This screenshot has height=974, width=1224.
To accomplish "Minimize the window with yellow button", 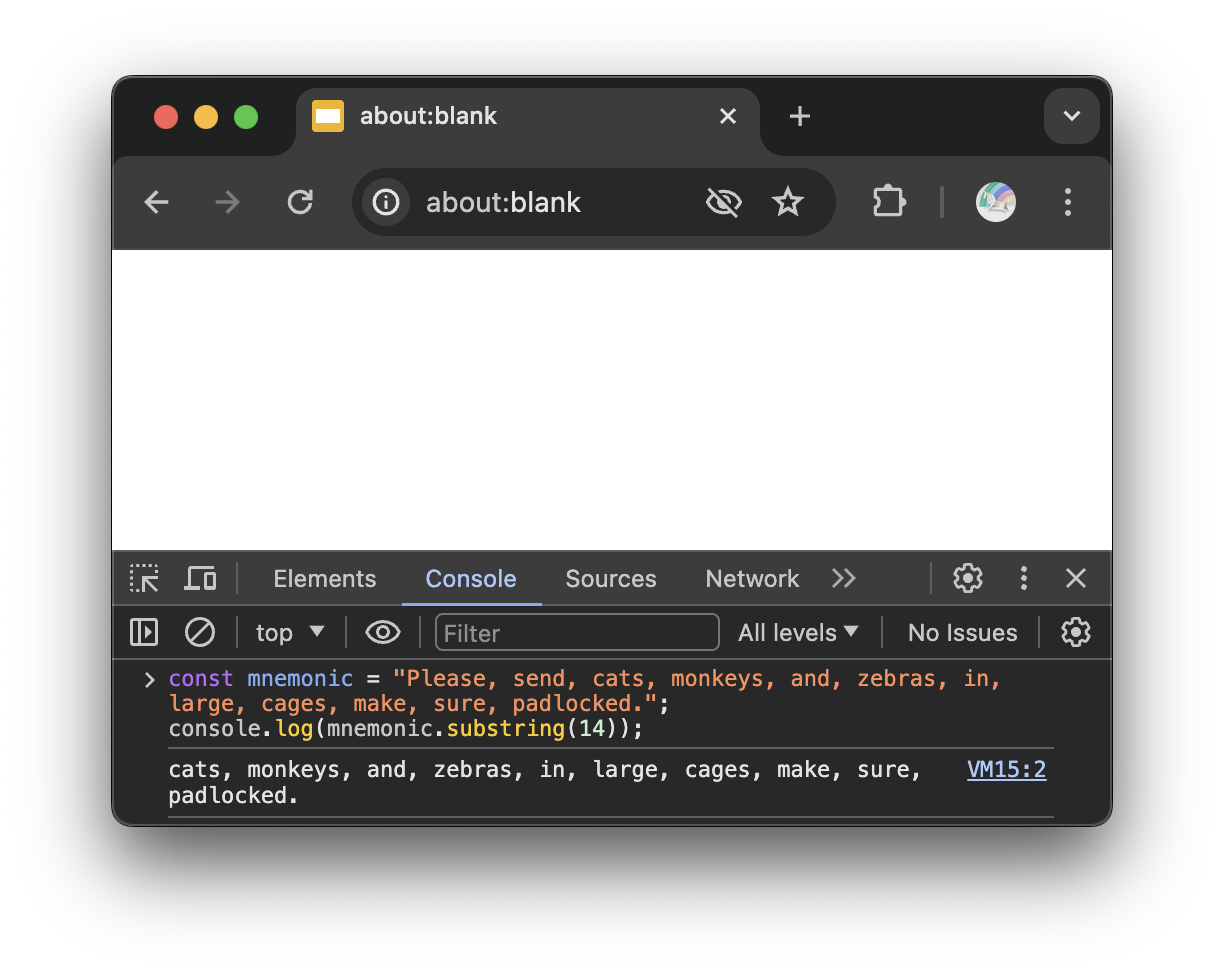I will pyautogui.click(x=206, y=117).
